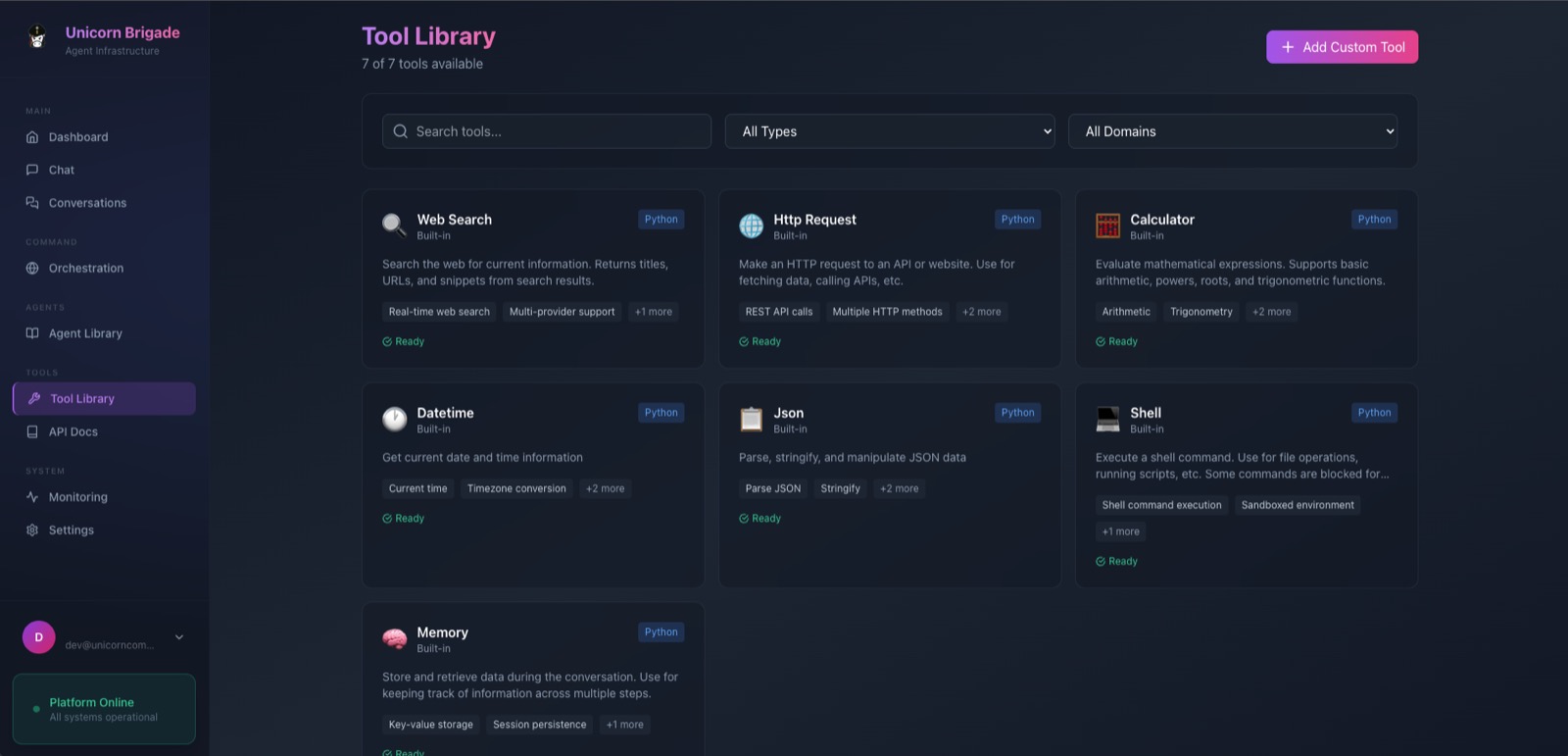
Task: Click the Http Request globe icon
Action: (751, 226)
